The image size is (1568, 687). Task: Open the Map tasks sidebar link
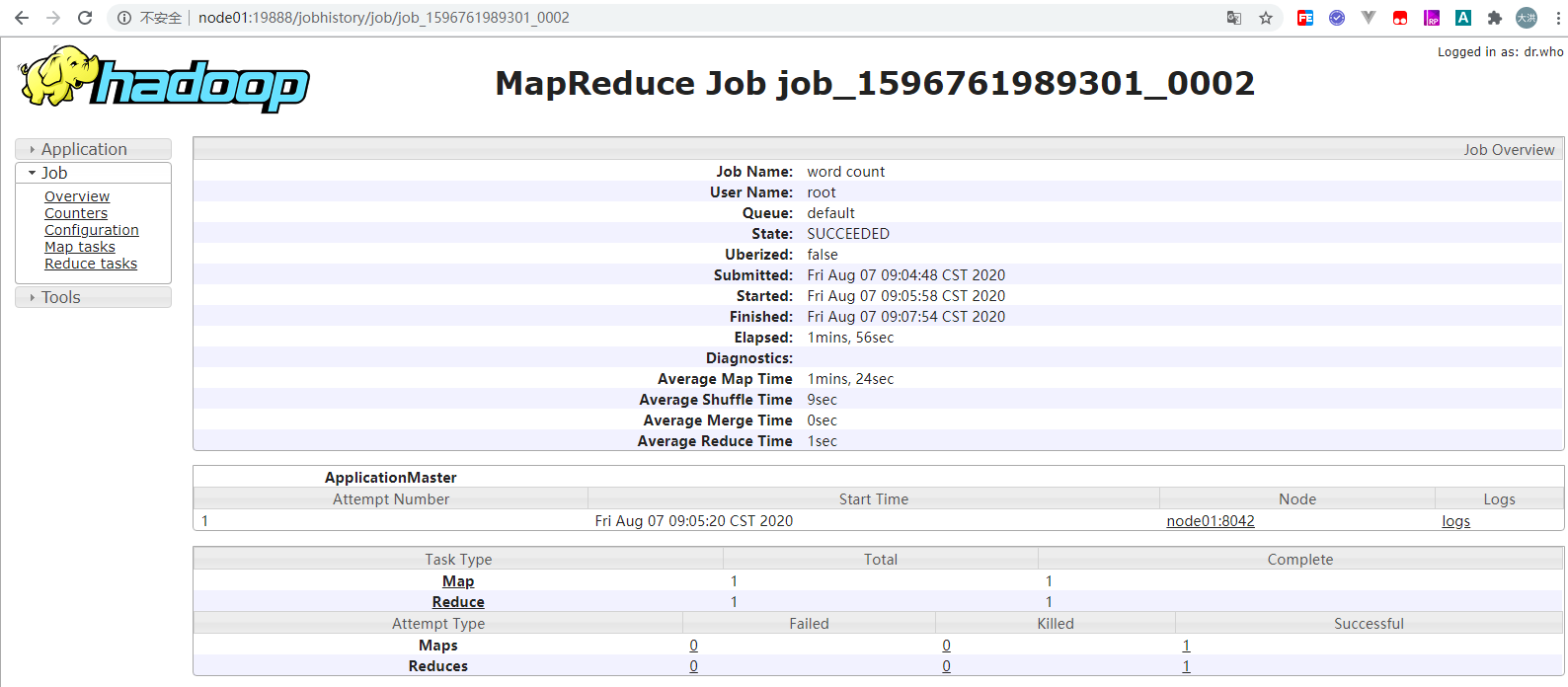click(x=80, y=247)
